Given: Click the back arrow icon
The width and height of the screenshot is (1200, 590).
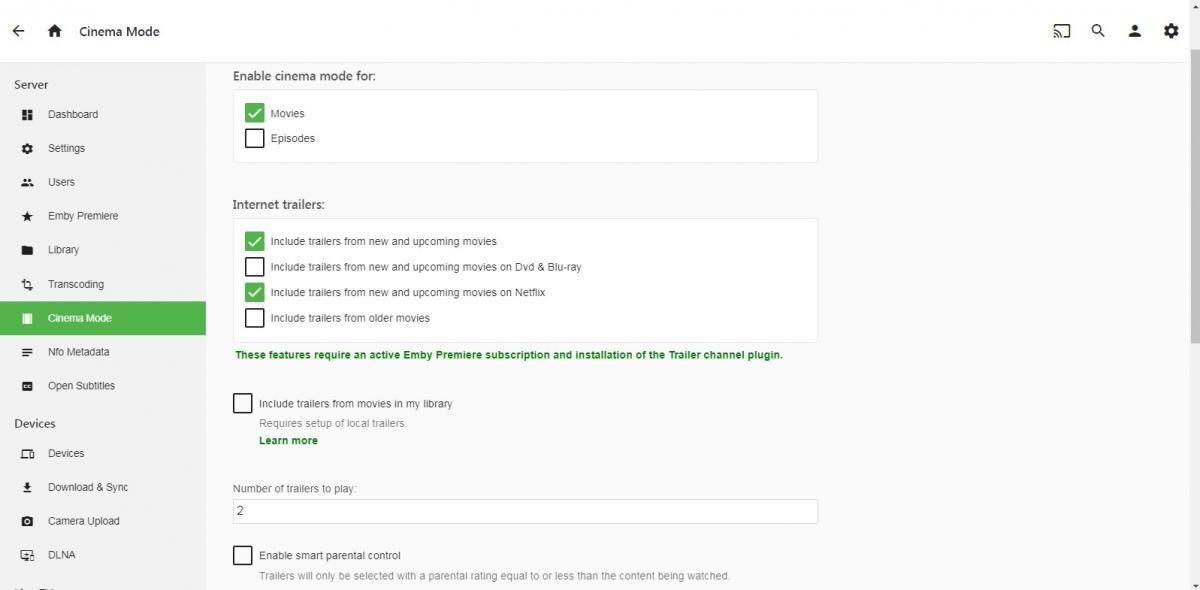Looking at the screenshot, I should click(18, 31).
